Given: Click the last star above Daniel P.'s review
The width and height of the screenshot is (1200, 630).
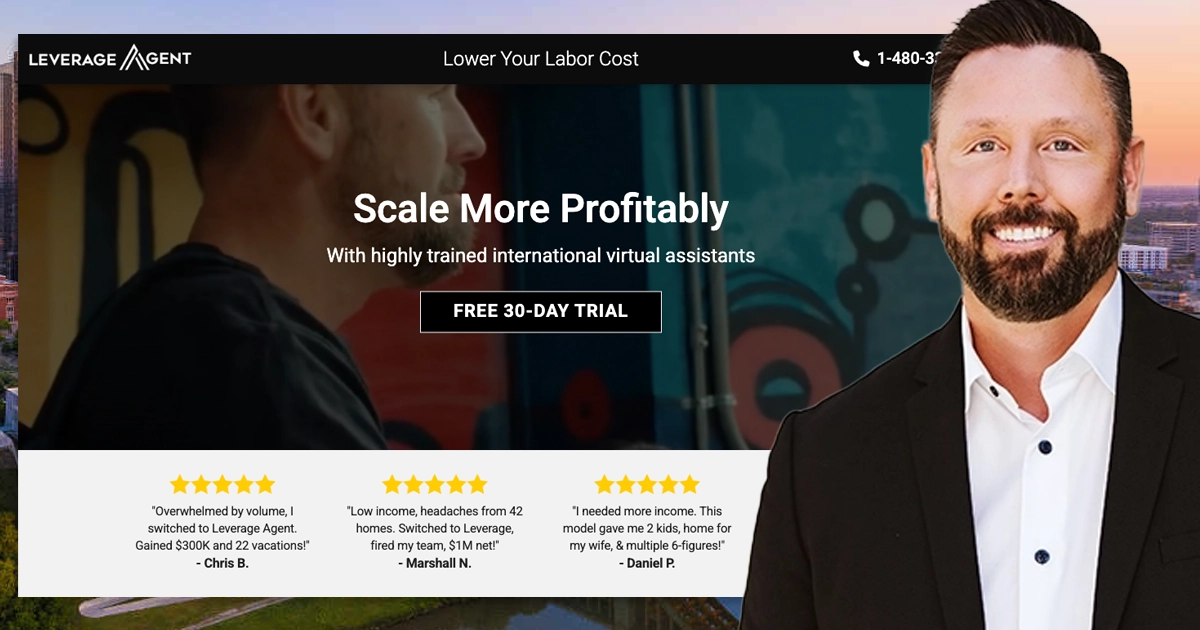Looking at the screenshot, I should tap(689, 485).
